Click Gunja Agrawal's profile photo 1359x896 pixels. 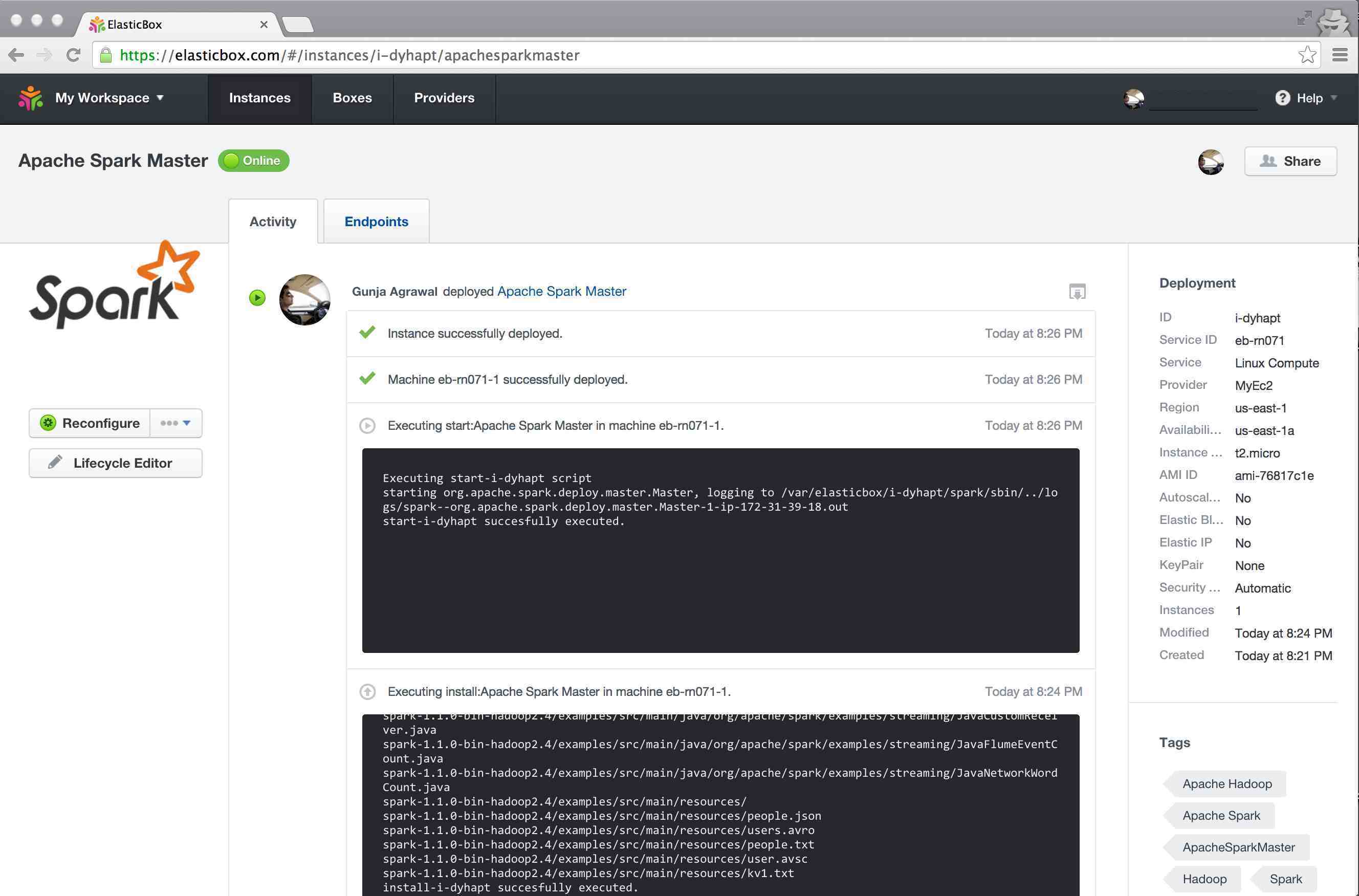[304, 300]
